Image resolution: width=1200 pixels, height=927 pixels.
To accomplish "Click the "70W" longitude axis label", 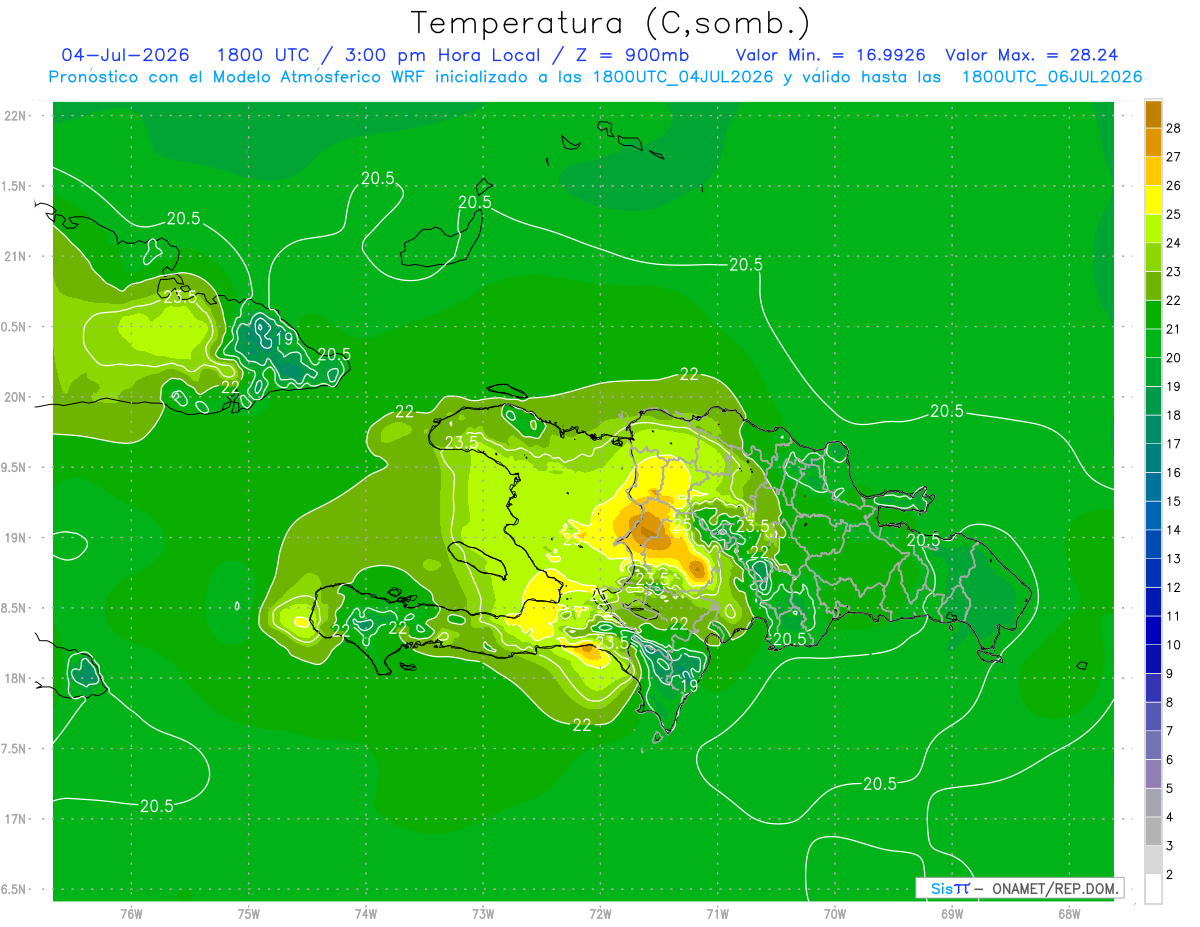I will coord(835,913).
